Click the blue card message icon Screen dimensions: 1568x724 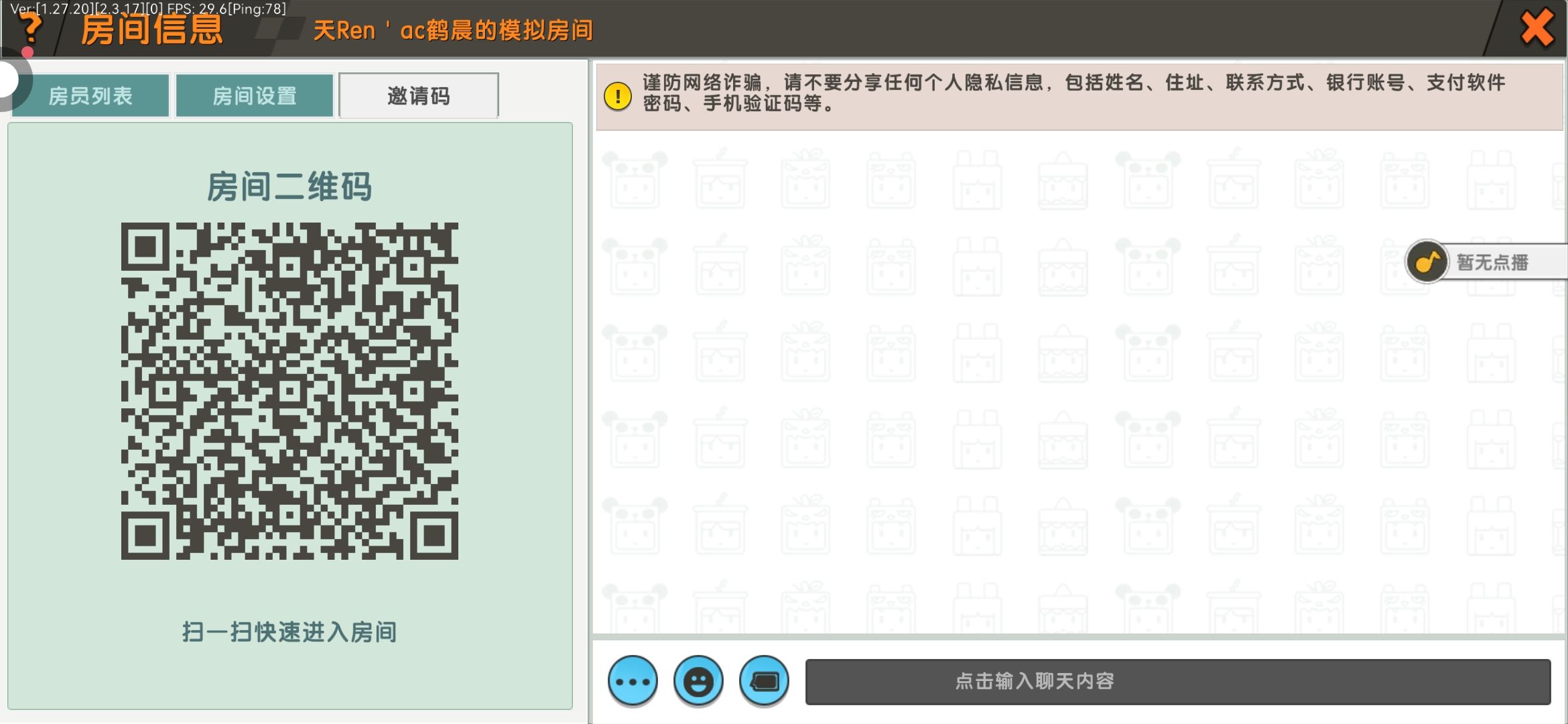point(764,681)
